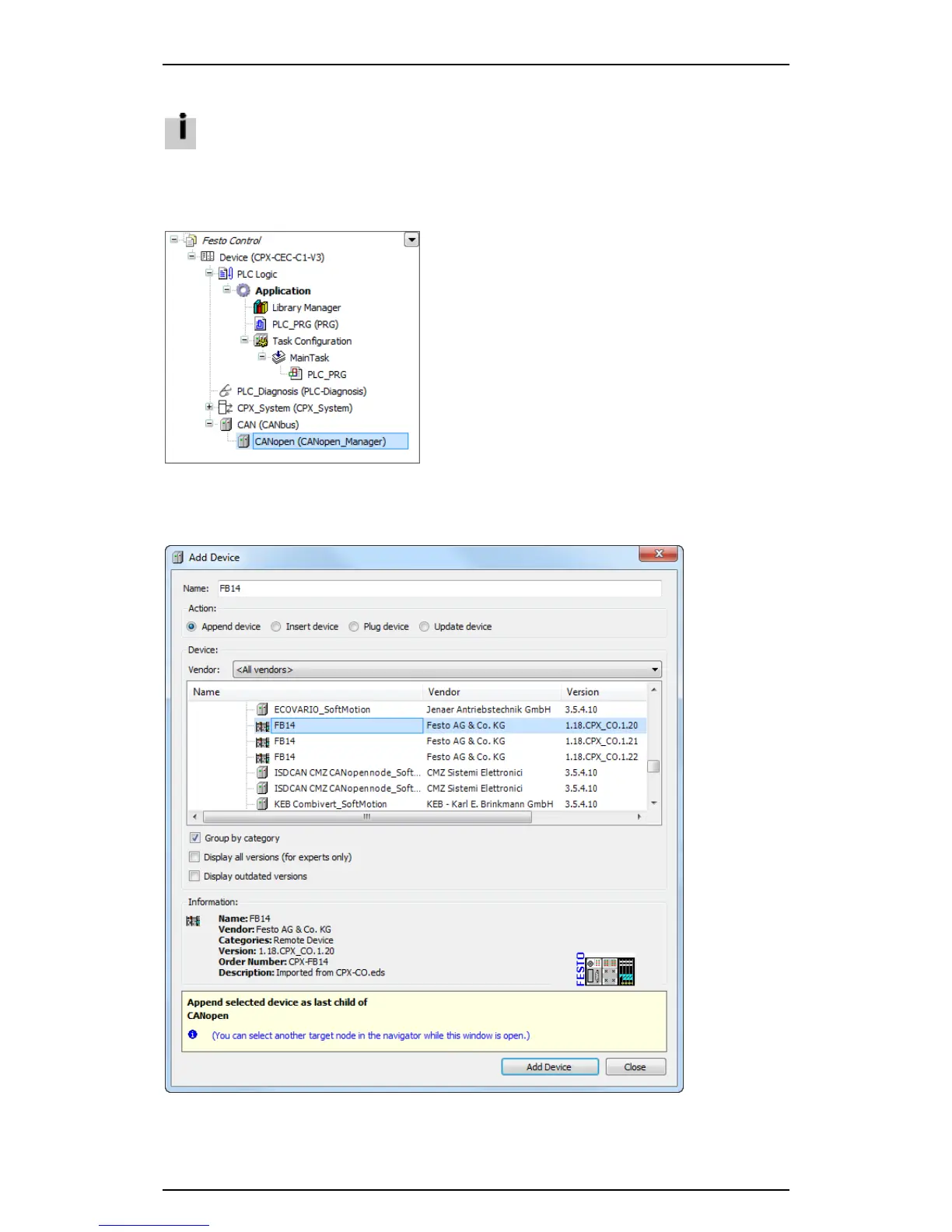Click the Add Device window title icon
Screen dimensions: 952x1232
(x=178, y=557)
